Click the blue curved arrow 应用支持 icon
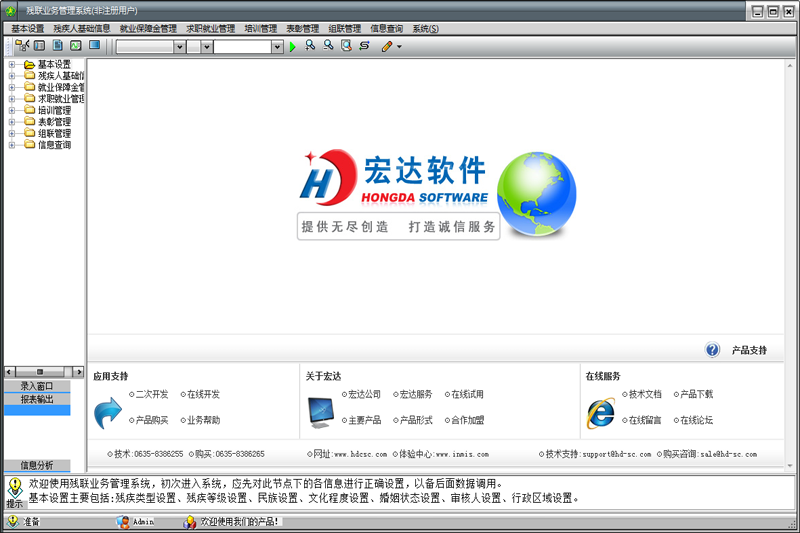 point(108,413)
